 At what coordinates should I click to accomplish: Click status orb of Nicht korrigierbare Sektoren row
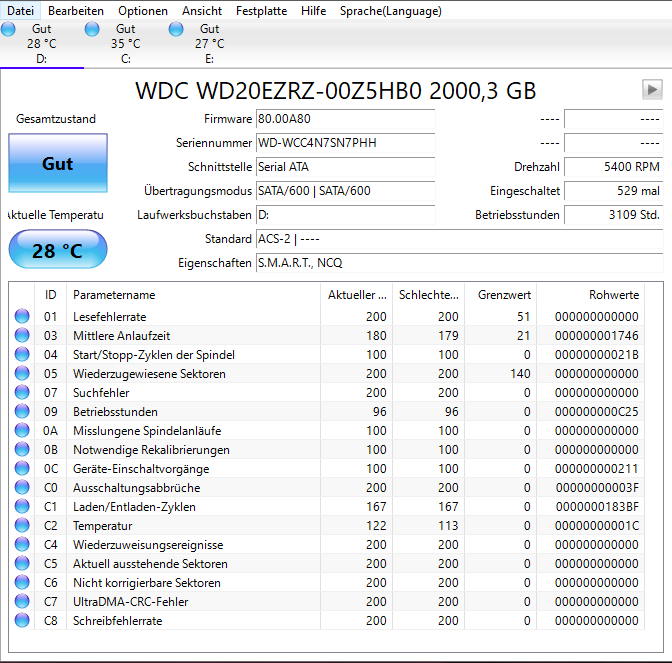pos(22,582)
